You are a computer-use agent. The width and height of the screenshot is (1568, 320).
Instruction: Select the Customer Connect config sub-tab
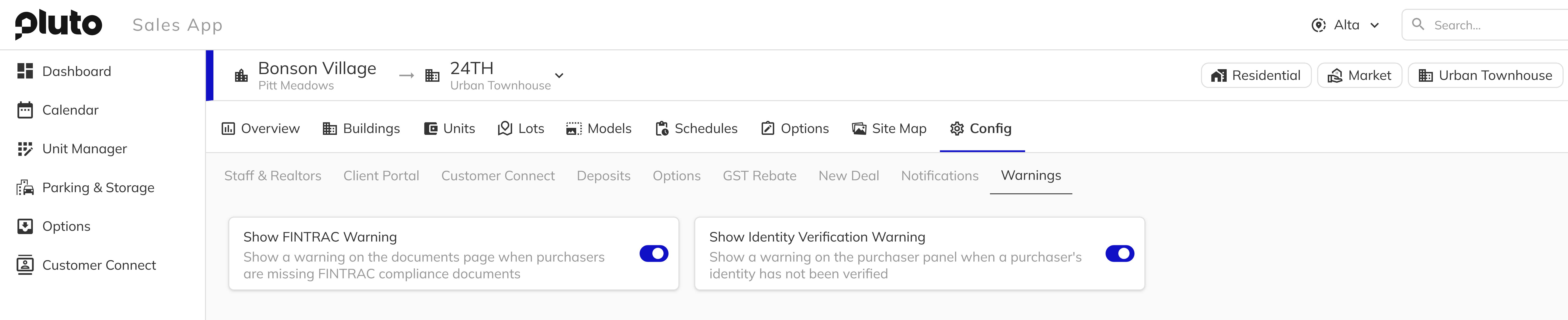pos(498,176)
